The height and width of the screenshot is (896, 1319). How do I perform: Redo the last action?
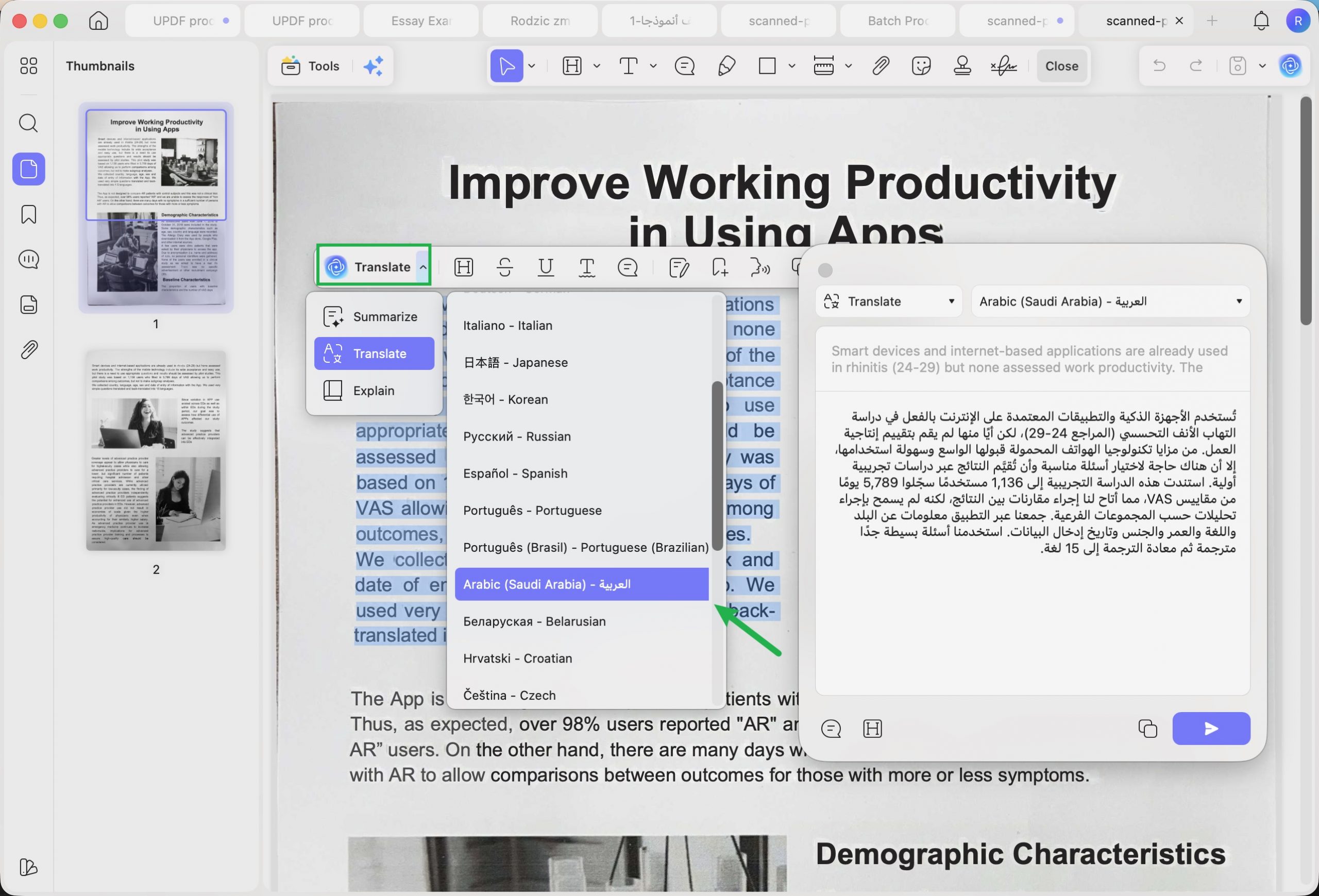pyautogui.click(x=1196, y=66)
